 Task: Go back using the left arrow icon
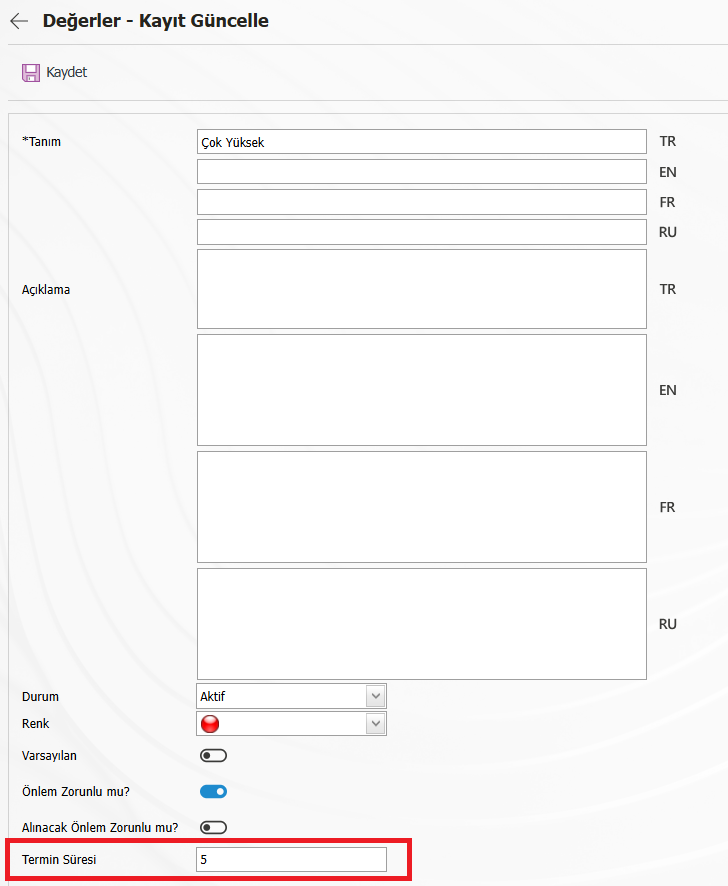coord(19,21)
